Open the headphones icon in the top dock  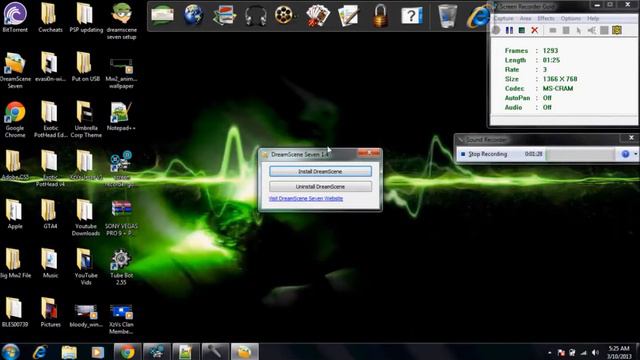256,16
